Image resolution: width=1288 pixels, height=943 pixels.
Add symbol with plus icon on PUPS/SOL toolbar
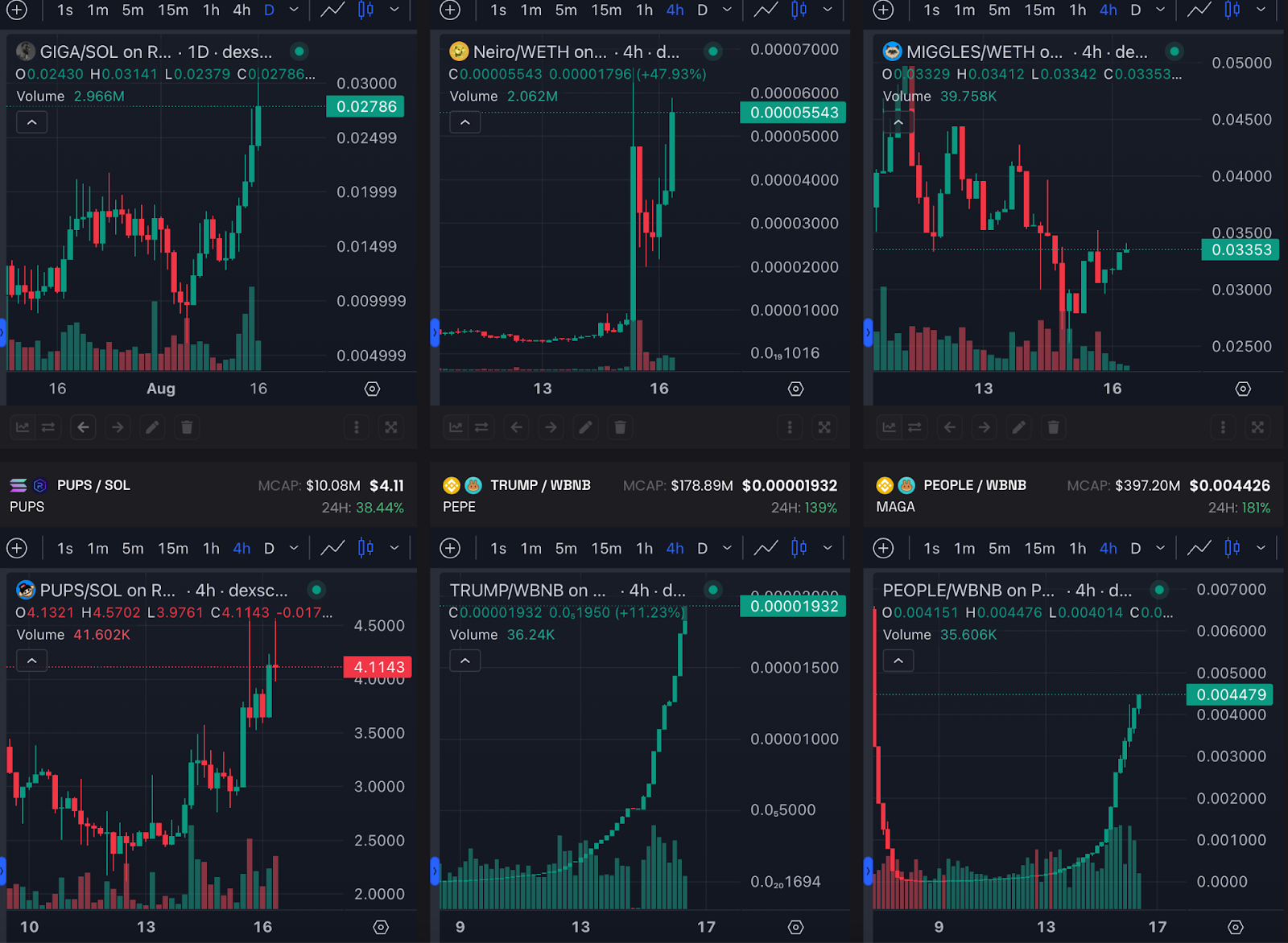[x=17, y=548]
